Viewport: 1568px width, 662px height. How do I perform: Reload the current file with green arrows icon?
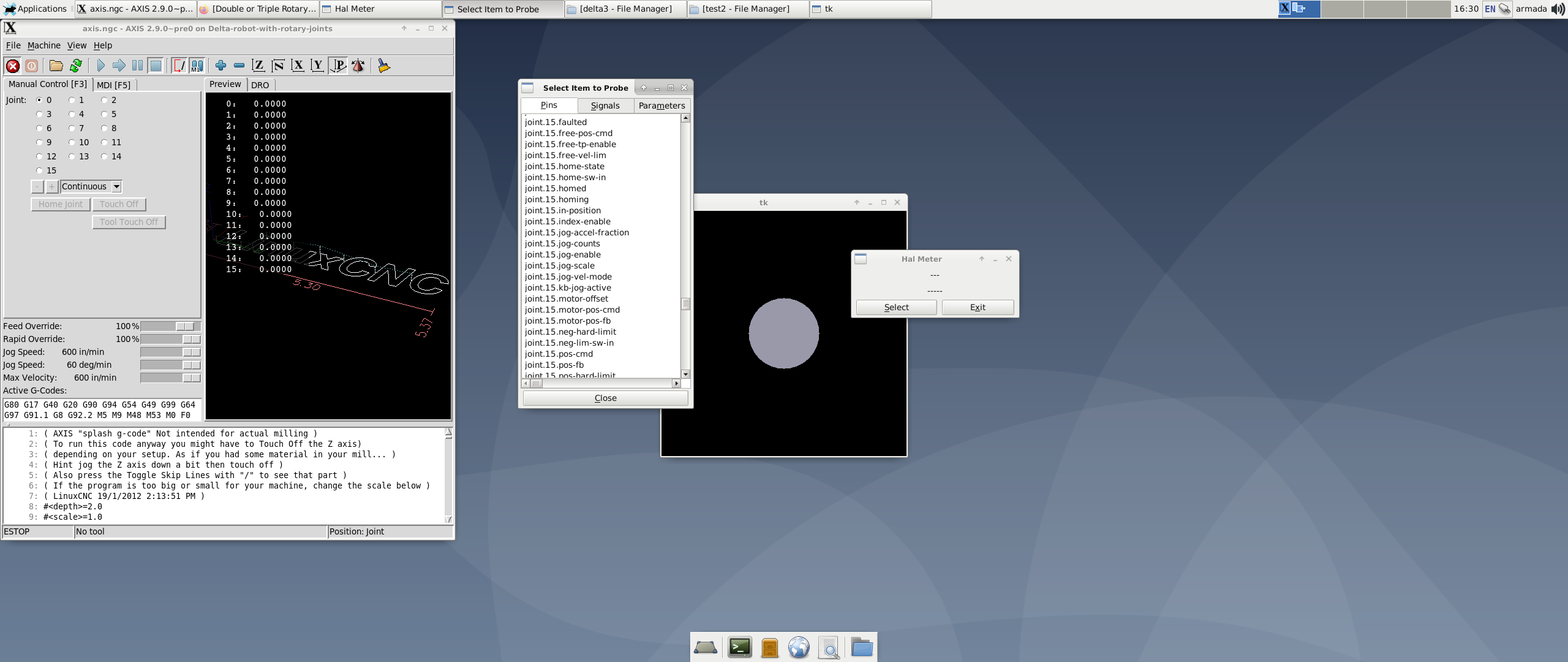point(76,66)
